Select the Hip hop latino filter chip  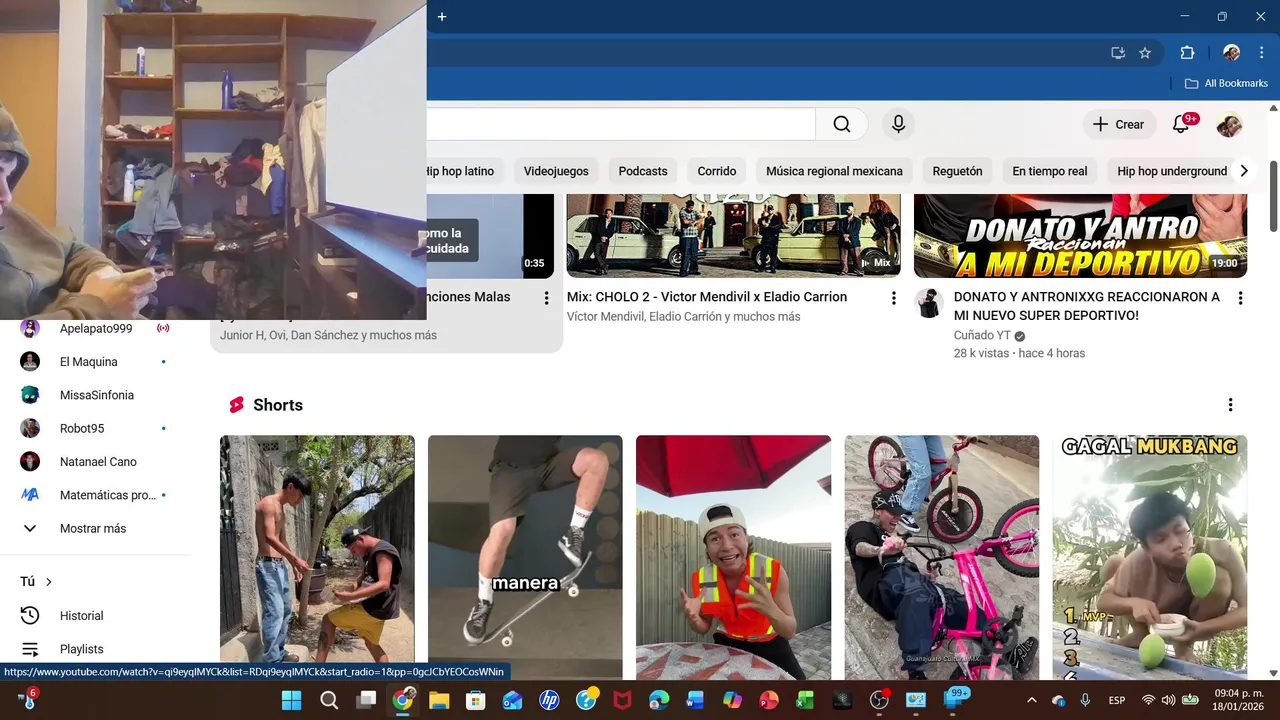point(461,171)
